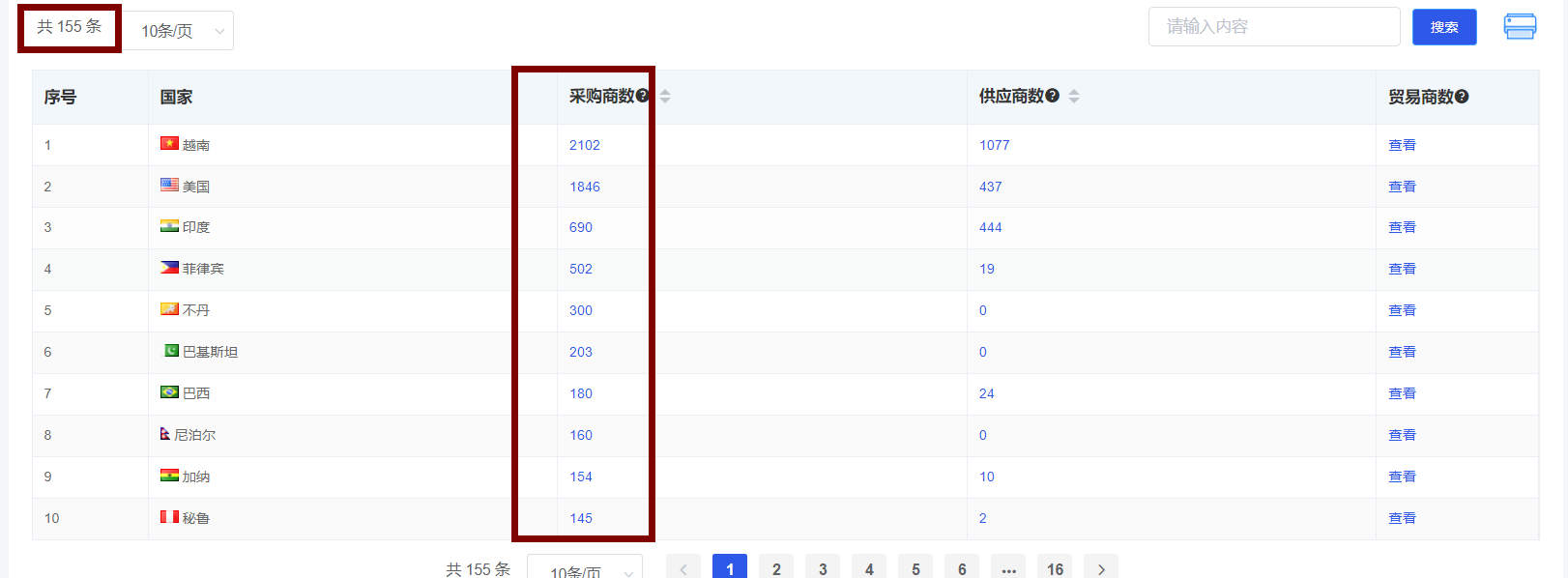Click the blue card icon beside search
This screenshot has height=578, width=1568.
[1520, 27]
